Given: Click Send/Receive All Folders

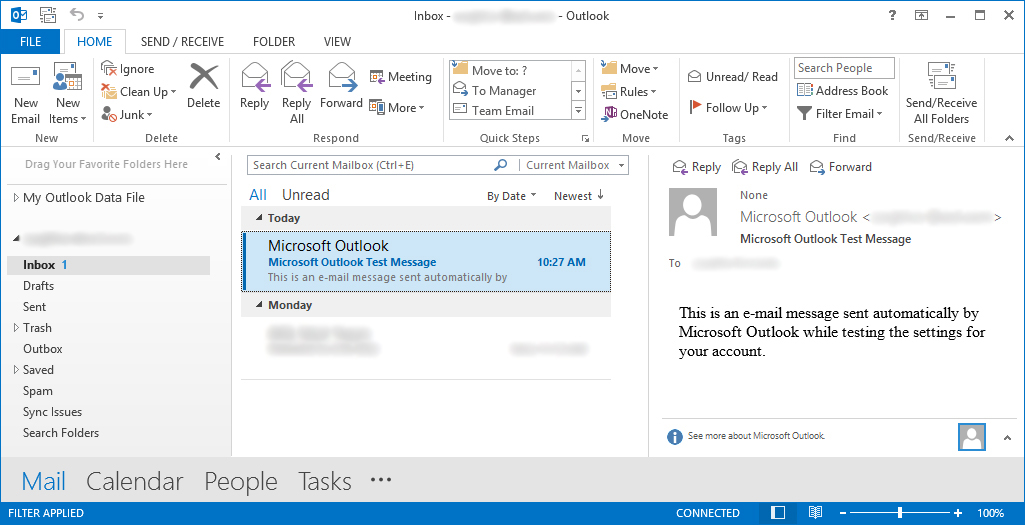Looking at the screenshot, I should pos(941,93).
